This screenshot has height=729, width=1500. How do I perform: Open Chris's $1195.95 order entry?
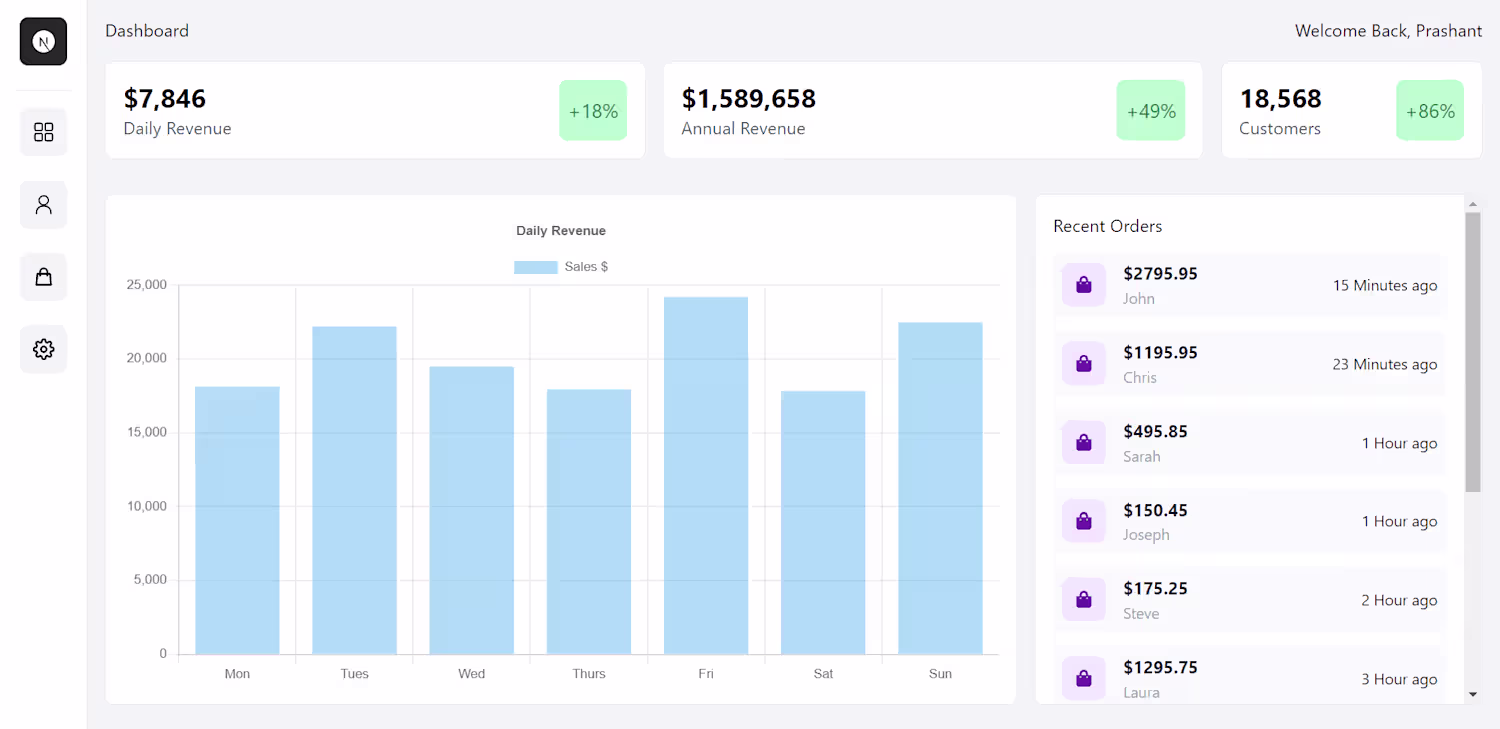[1249, 364]
